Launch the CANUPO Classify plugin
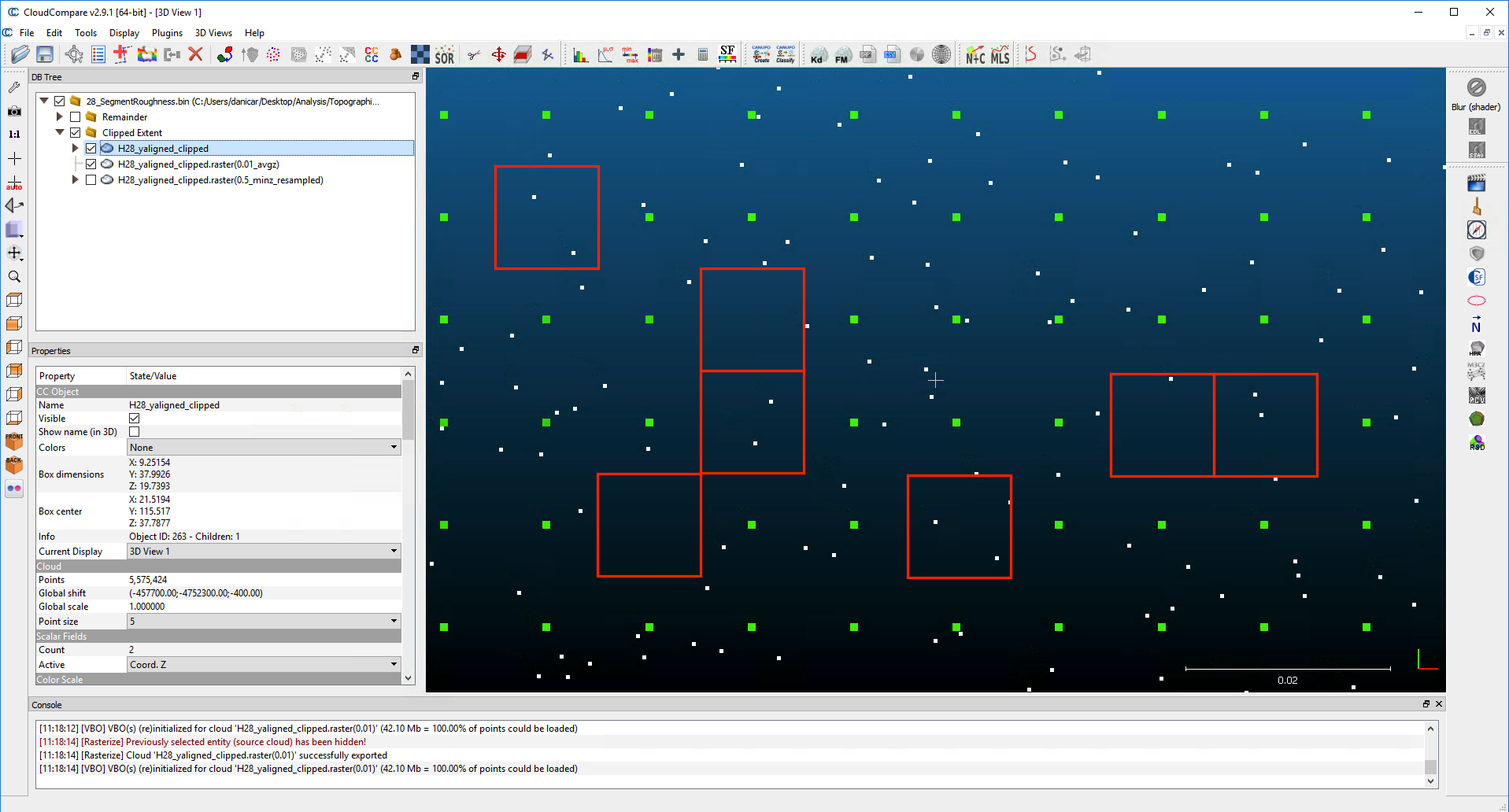1509x812 pixels. [785, 54]
